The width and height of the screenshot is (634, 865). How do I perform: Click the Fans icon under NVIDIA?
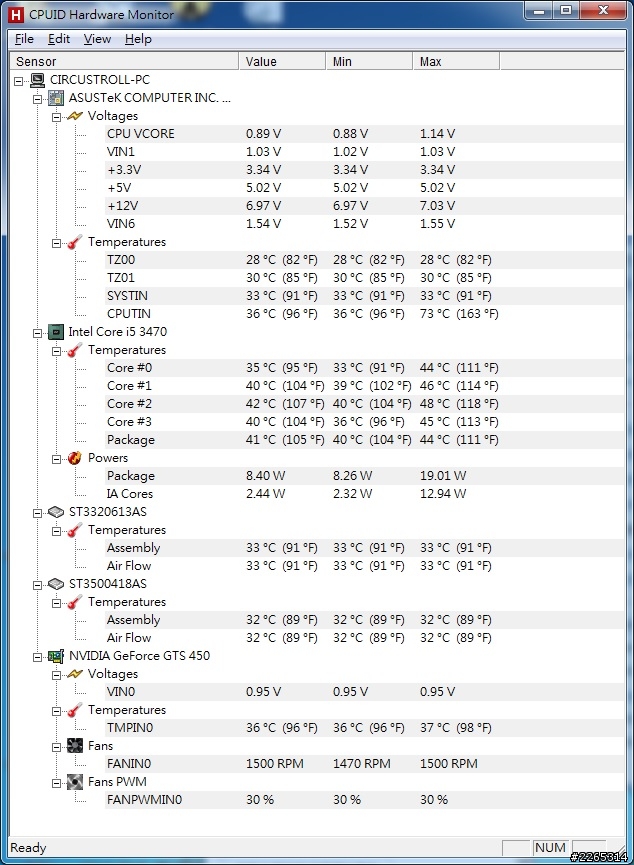tap(74, 746)
